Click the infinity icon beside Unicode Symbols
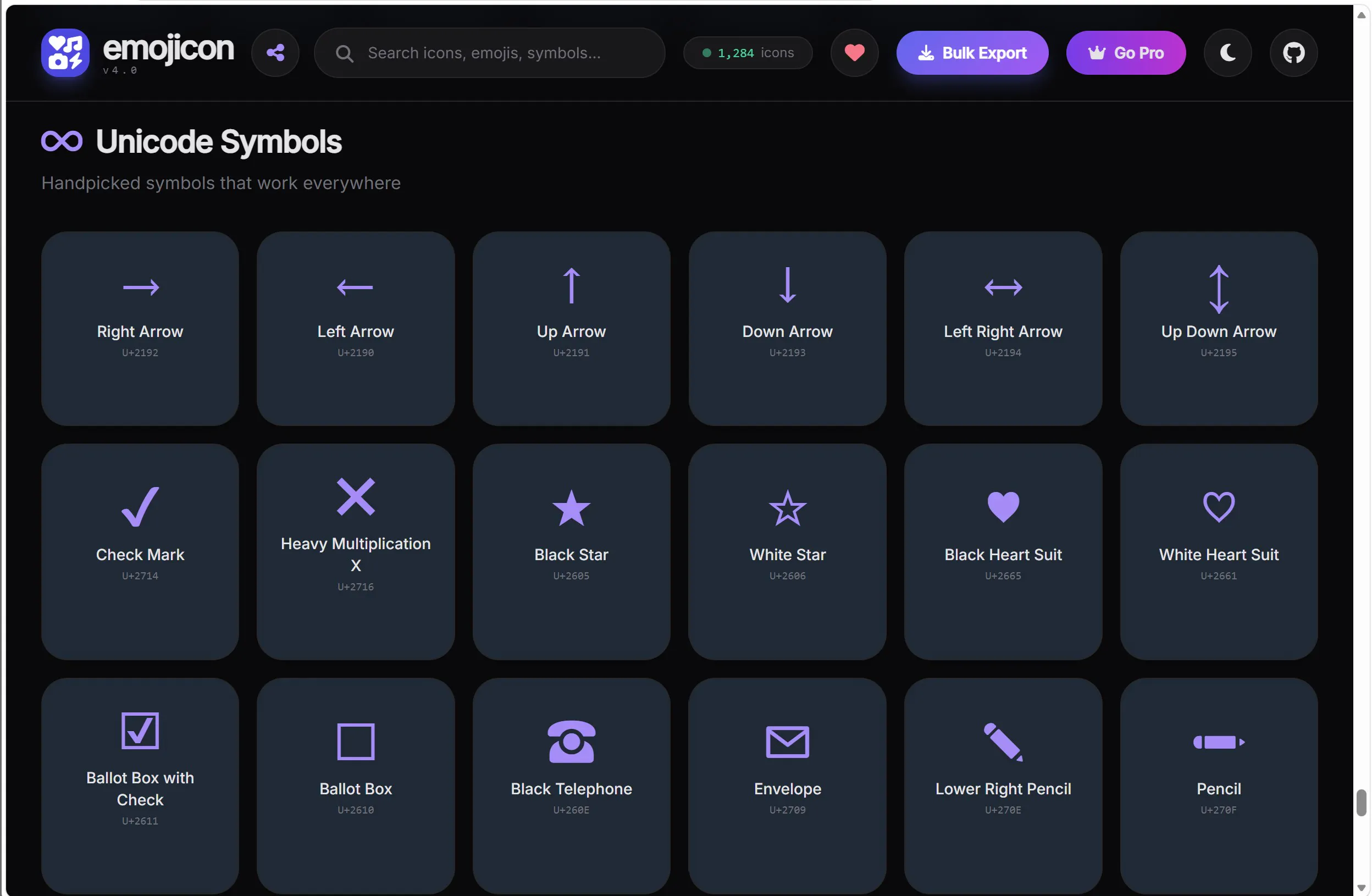This screenshot has width=1372, height=896. click(62, 141)
